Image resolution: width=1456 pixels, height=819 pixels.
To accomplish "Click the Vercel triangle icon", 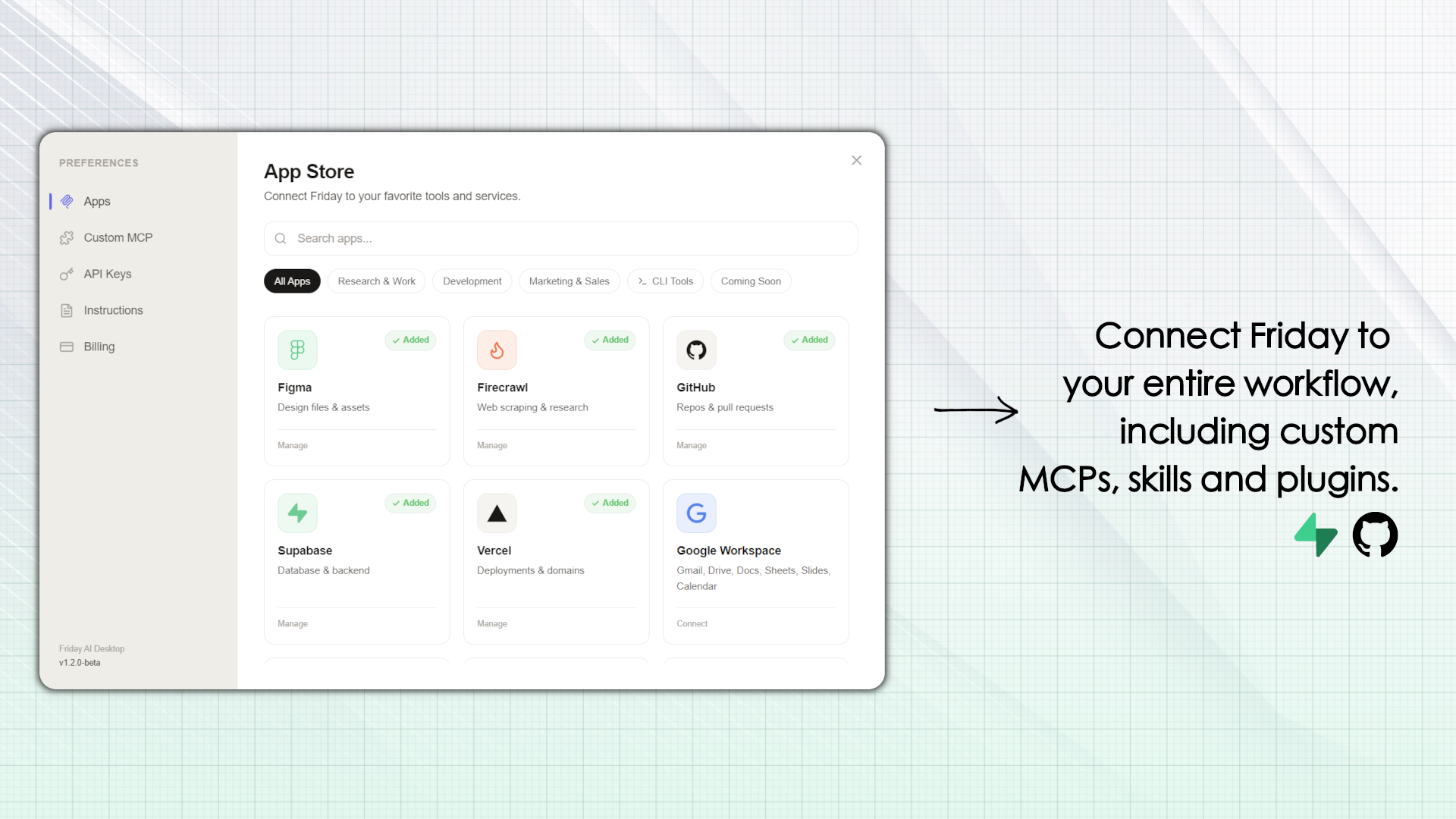I will (x=497, y=513).
